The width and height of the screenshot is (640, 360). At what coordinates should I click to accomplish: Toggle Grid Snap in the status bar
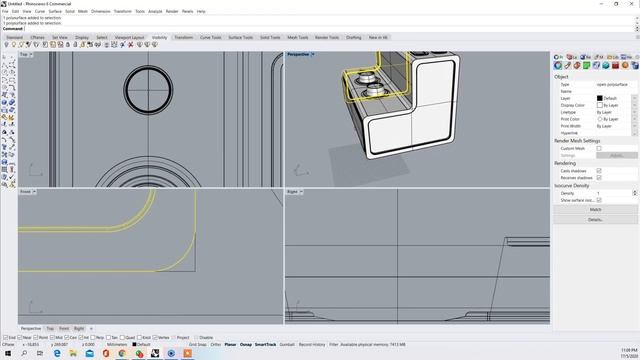pyautogui.click(x=198, y=345)
